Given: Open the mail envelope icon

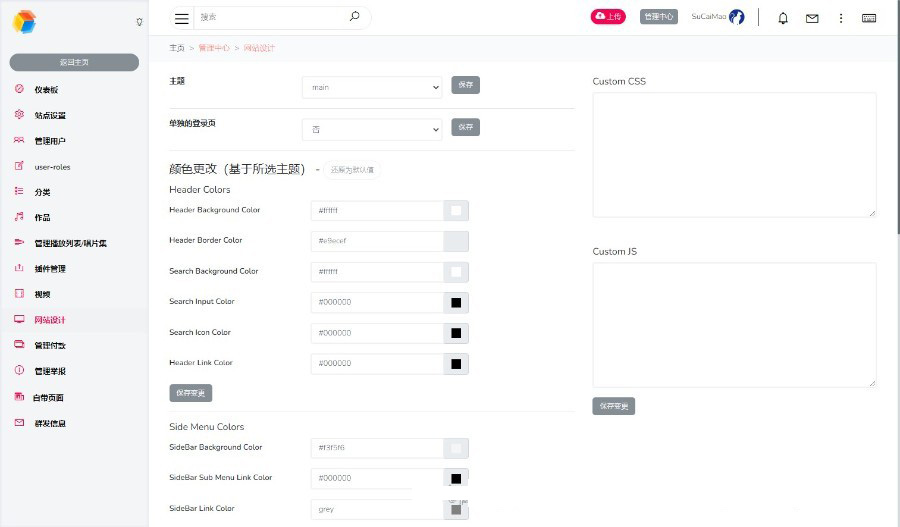Looking at the screenshot, I should point(812,18).
